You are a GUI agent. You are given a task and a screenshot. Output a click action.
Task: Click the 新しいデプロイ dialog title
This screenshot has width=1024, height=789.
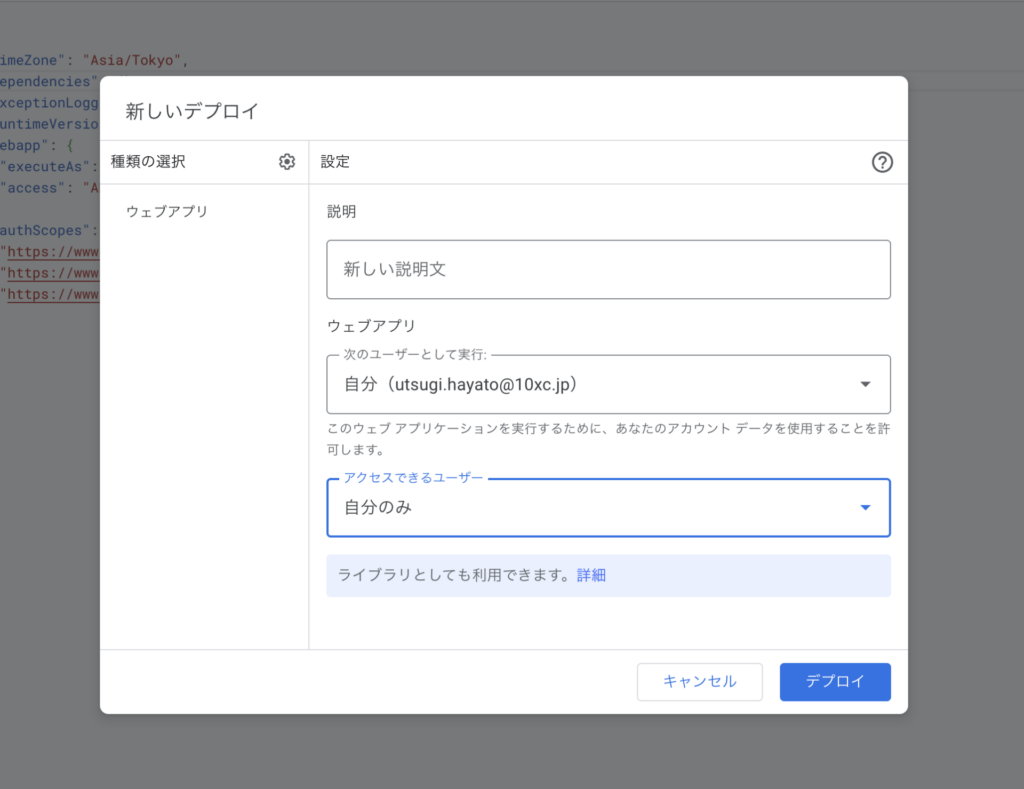pos(192,111)
